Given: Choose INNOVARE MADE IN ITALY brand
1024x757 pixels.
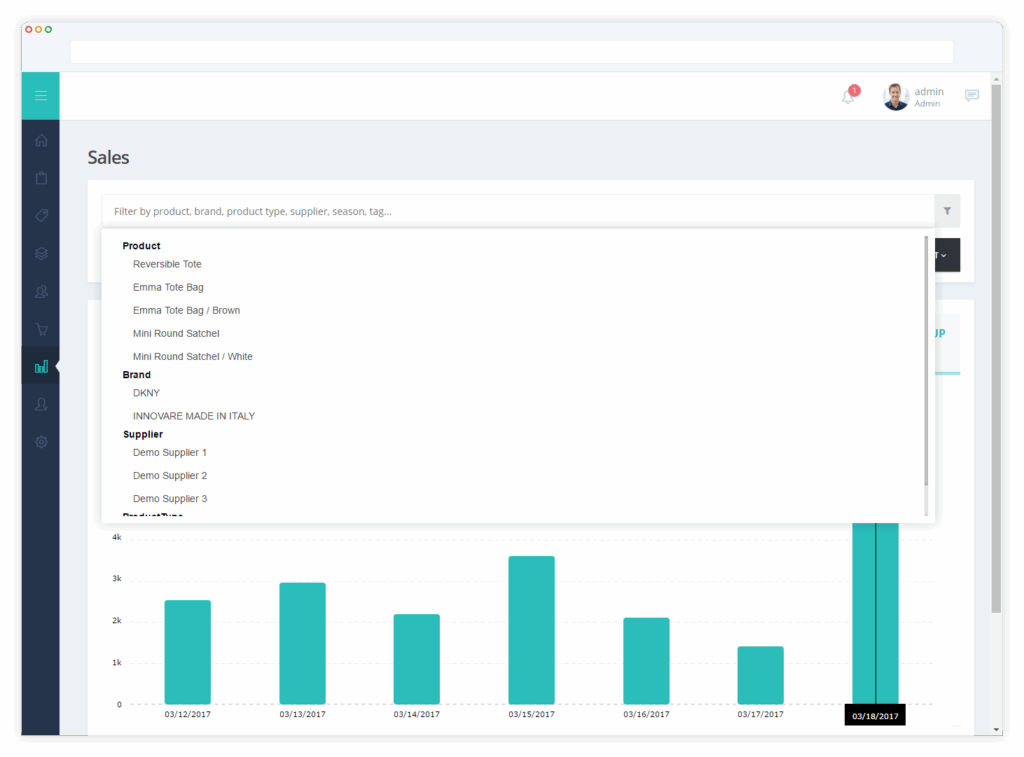Looking at the screenshot, I should tap(194, 416).
